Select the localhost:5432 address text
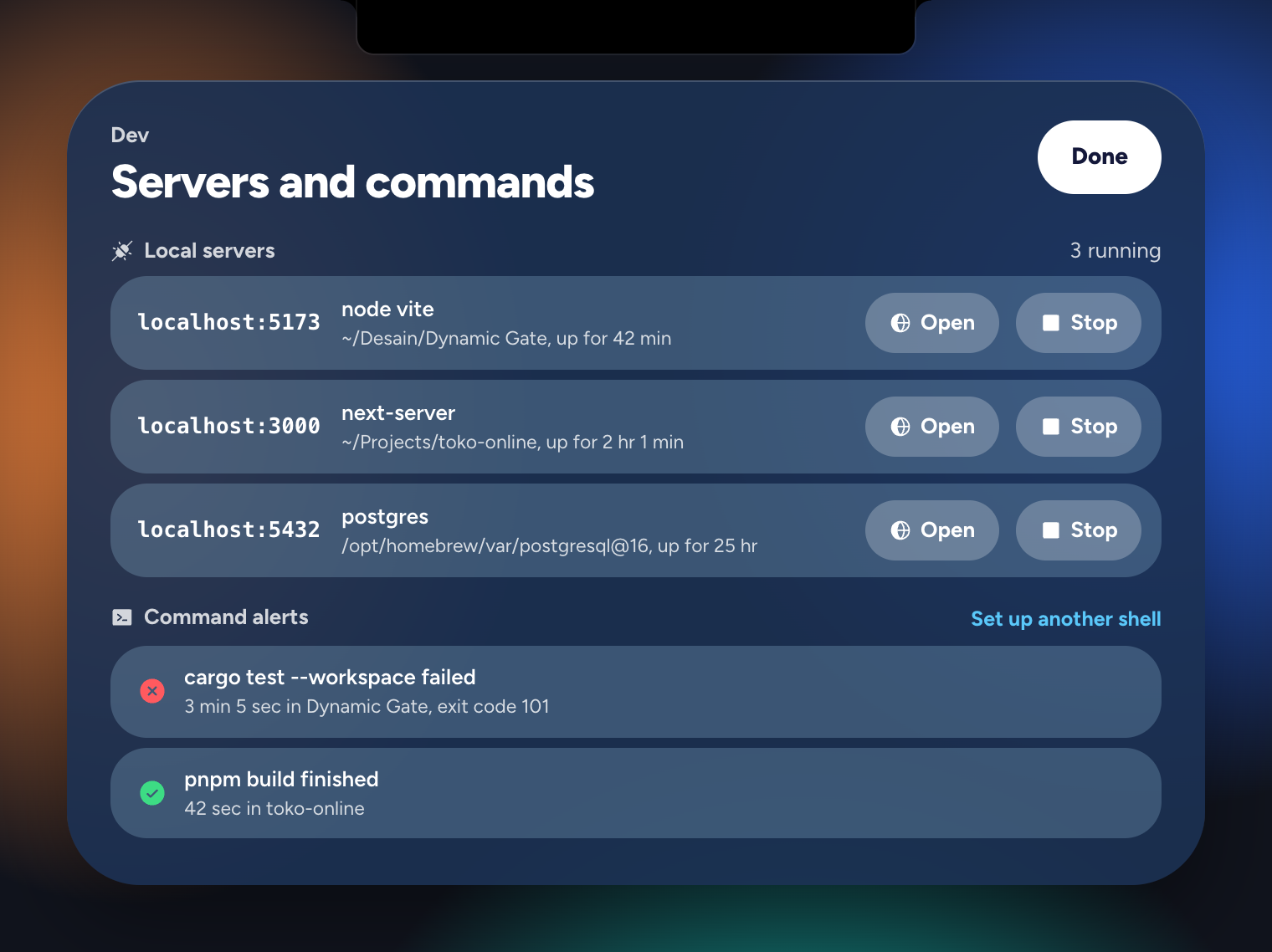Image resolution: width=1272 pixels, height=952 pixels. [x=228, y=530]
